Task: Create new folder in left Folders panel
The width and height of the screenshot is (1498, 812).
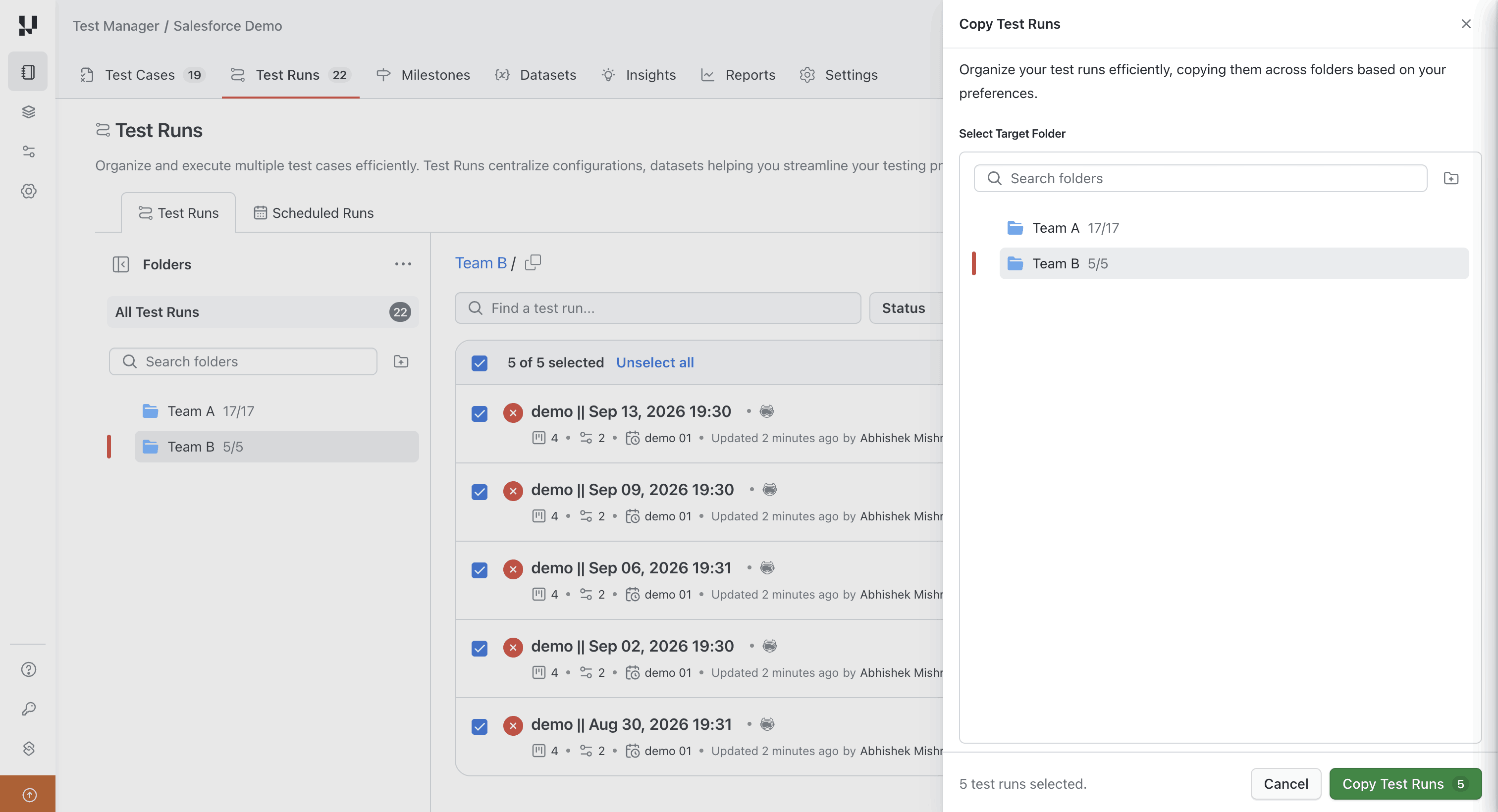Action: coord(401,361)
